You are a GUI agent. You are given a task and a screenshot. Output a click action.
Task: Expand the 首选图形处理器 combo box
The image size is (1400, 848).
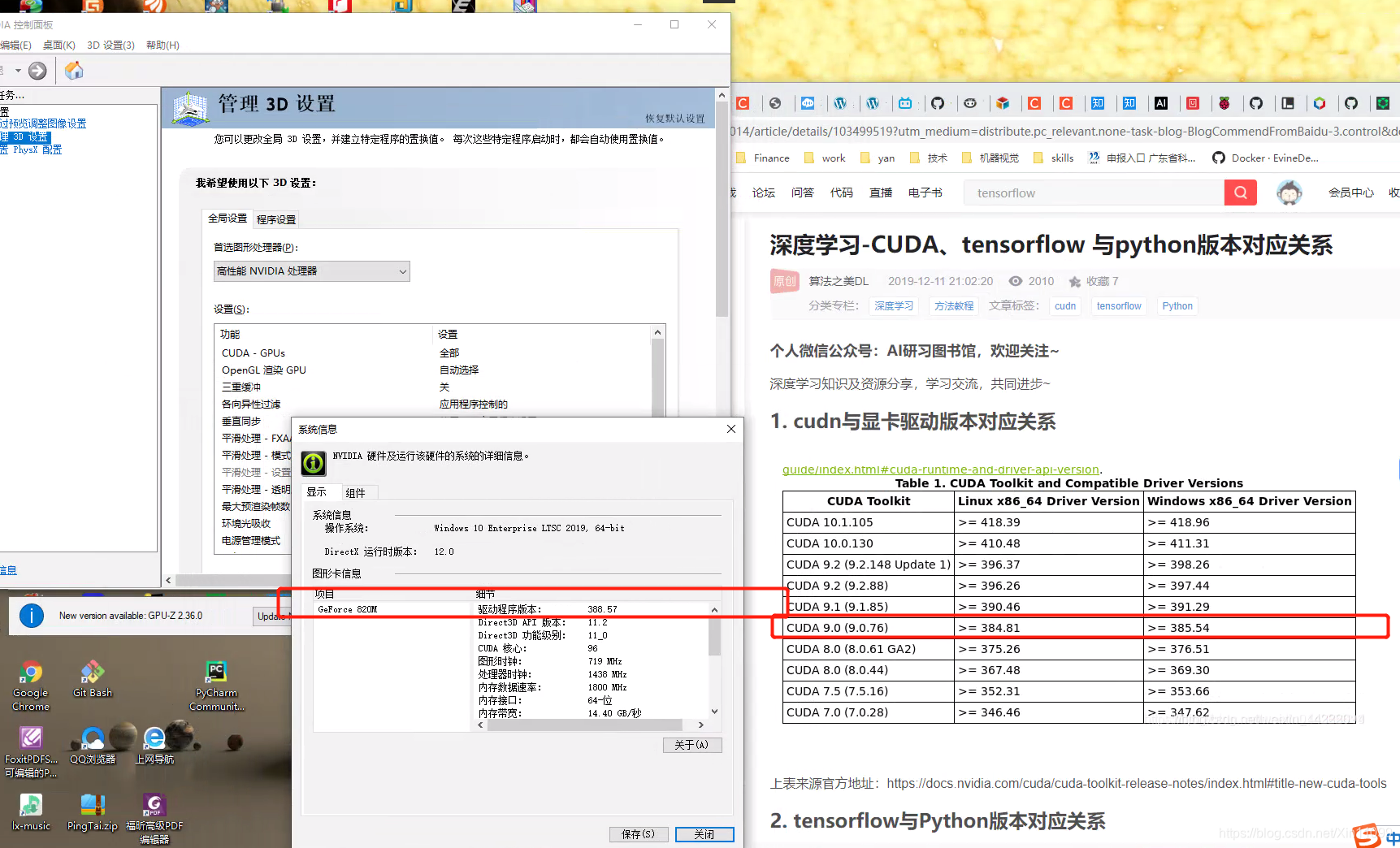[x=312, y=271]
